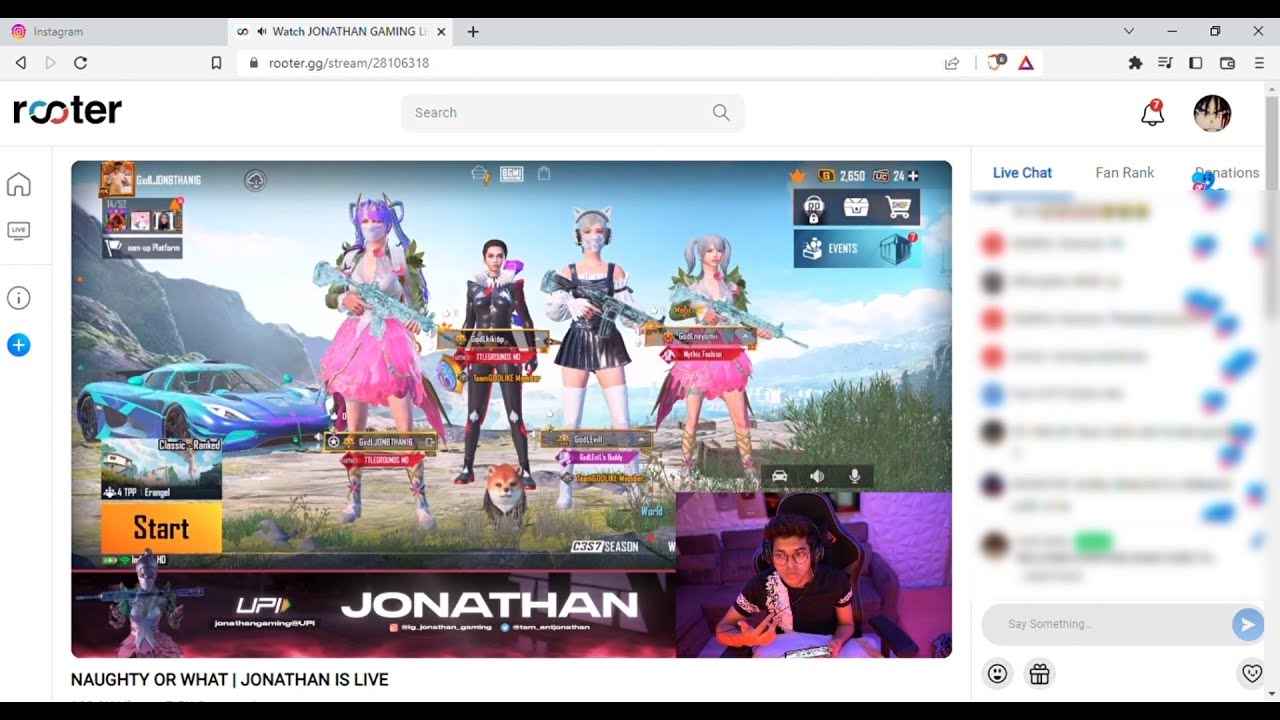Click the Rooter logo
1280x720 pixels.
(x=67, y=111)
